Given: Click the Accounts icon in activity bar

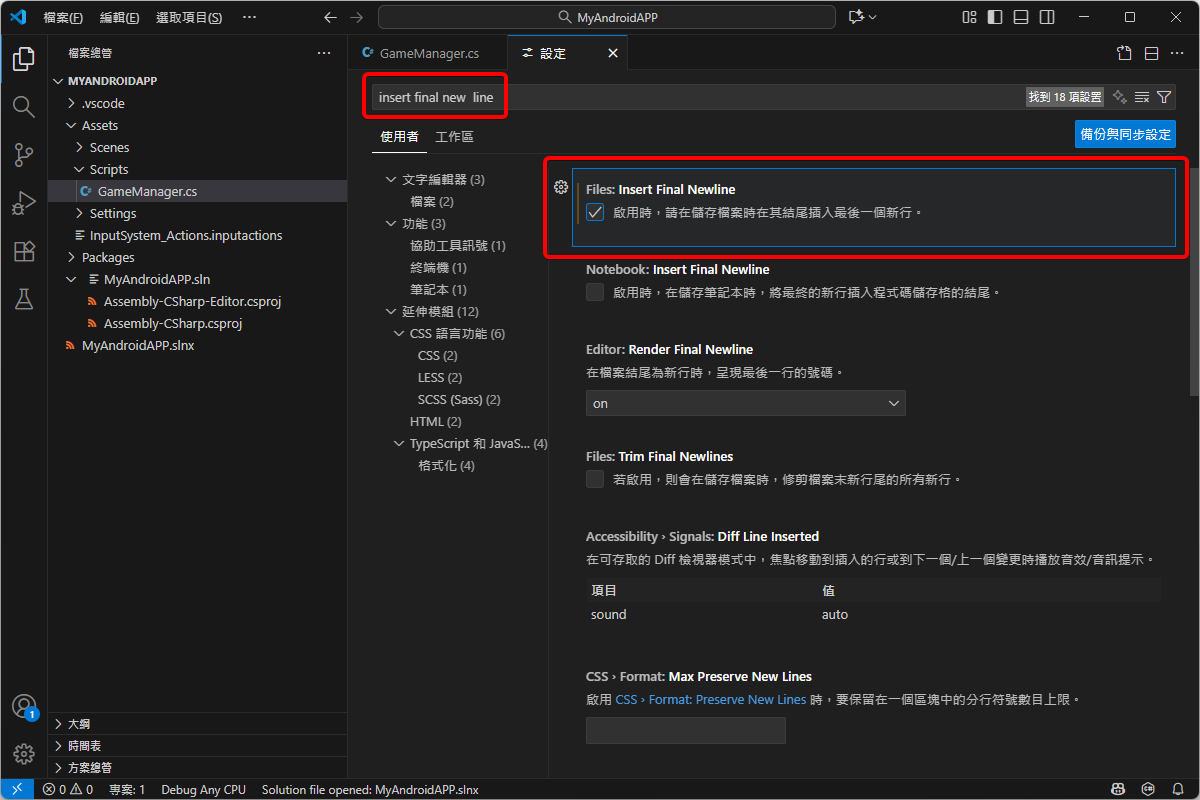Looking at the screenshot, I should tap(24, 706).
